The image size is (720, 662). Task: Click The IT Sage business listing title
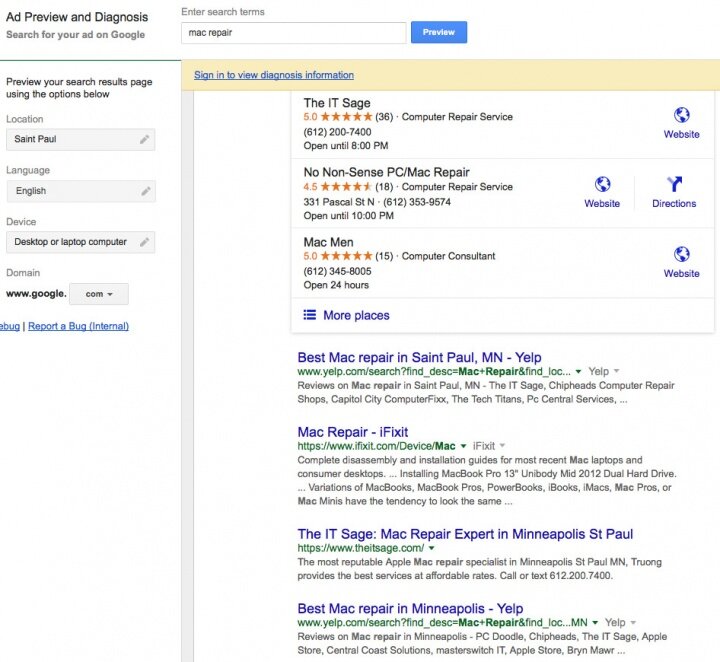click(x=337, y=103)
